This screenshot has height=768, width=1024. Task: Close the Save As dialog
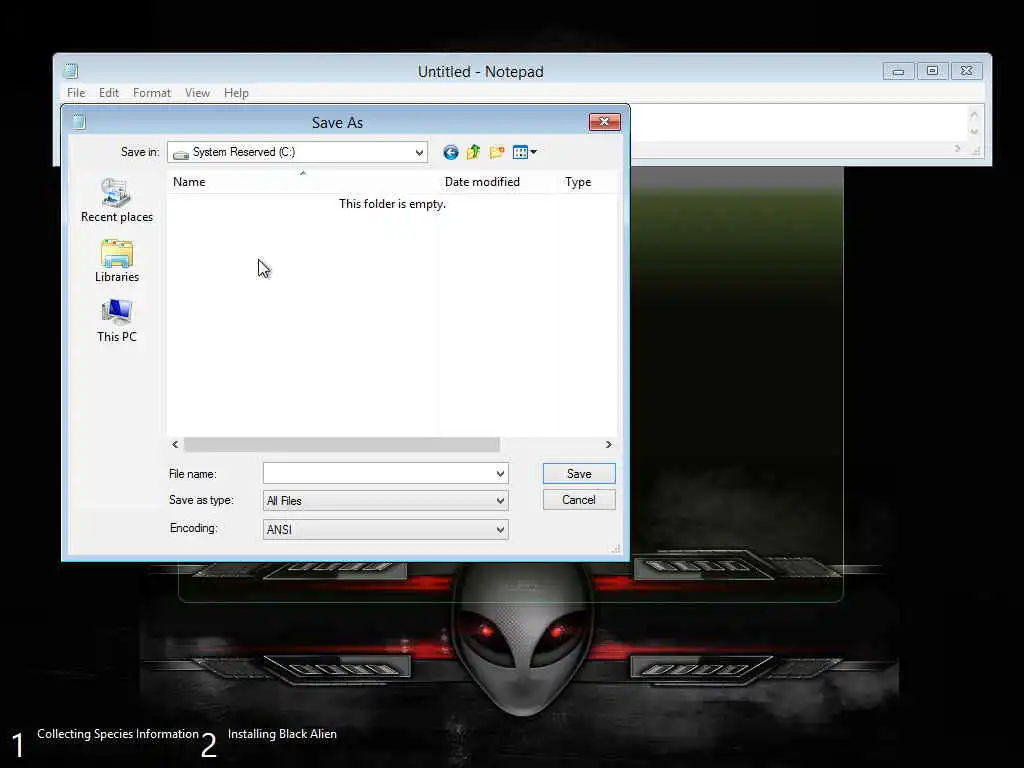[605, 122]
